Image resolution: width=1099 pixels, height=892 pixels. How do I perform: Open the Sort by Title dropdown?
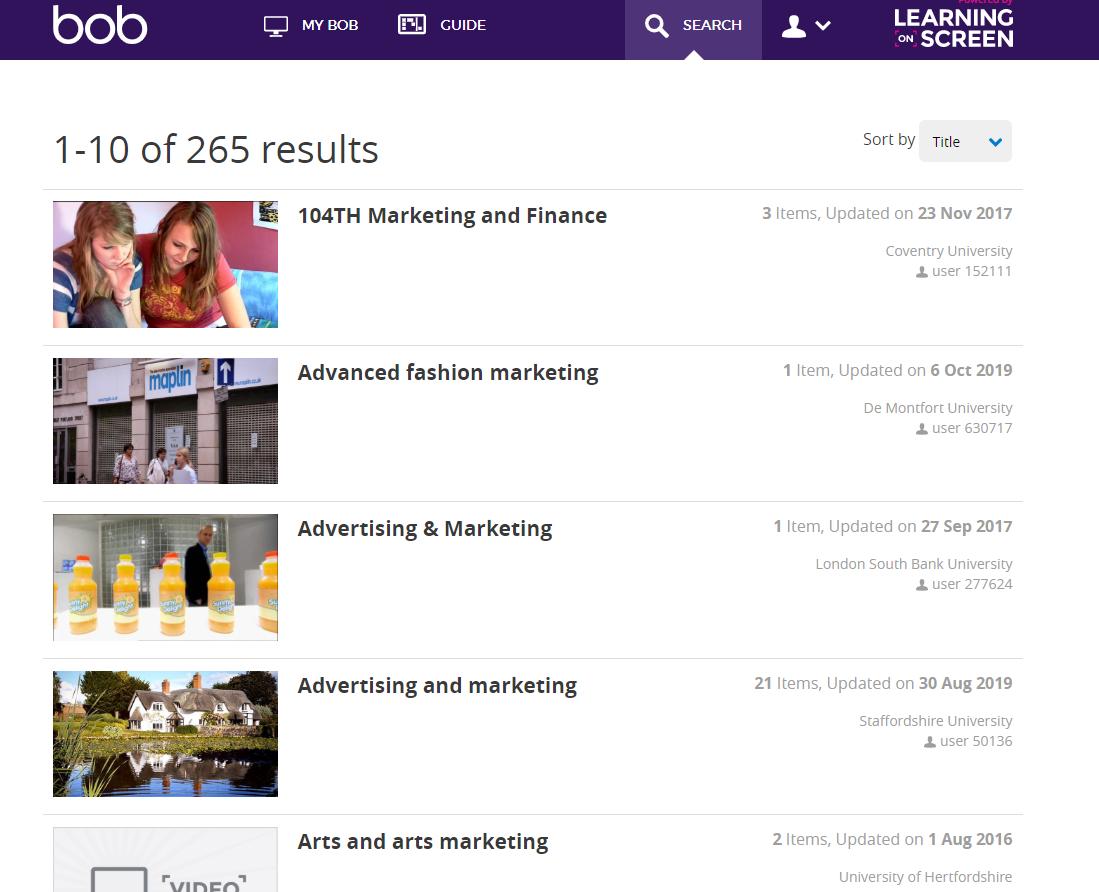965,142
